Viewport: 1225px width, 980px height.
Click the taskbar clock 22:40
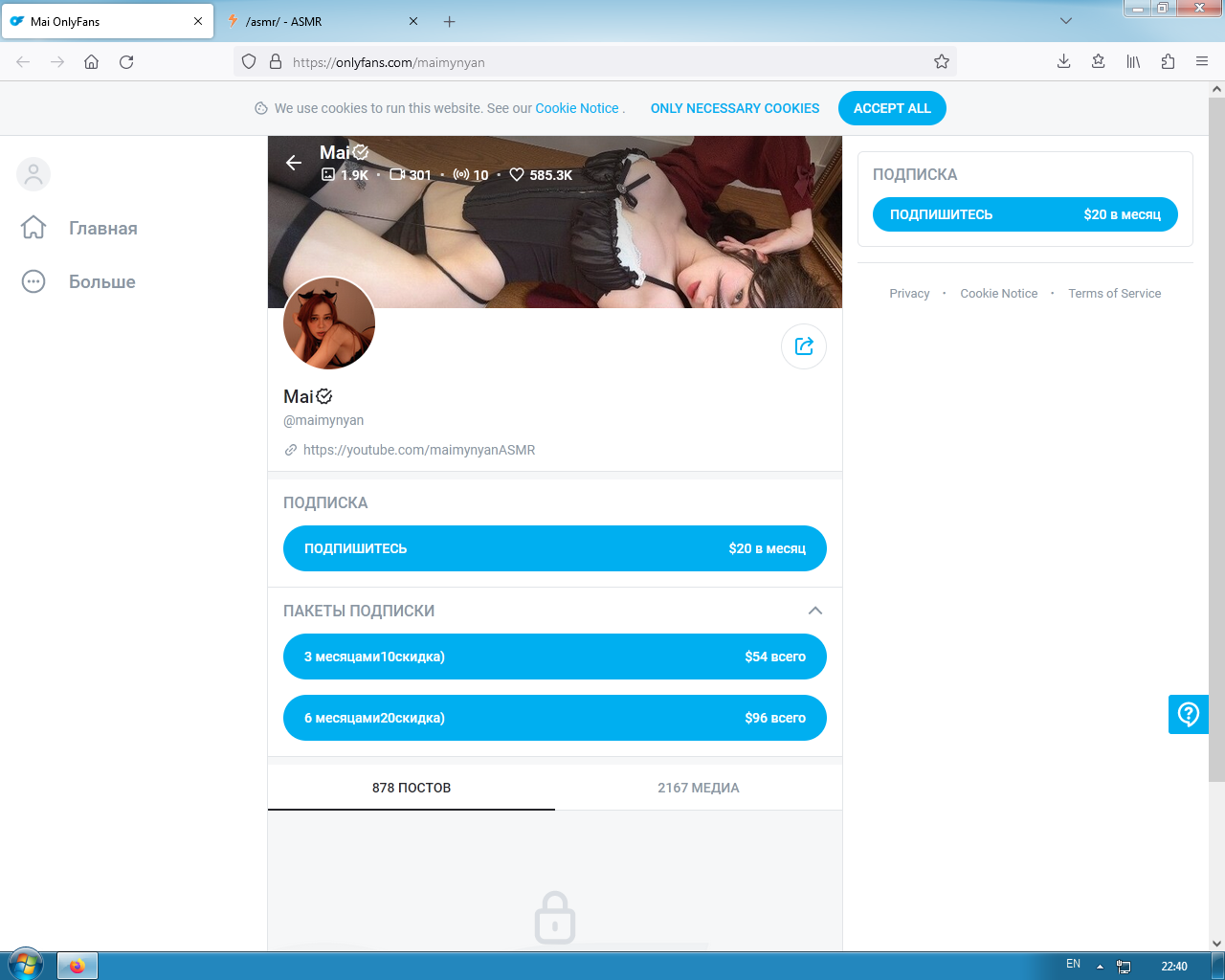(1174, 967)
